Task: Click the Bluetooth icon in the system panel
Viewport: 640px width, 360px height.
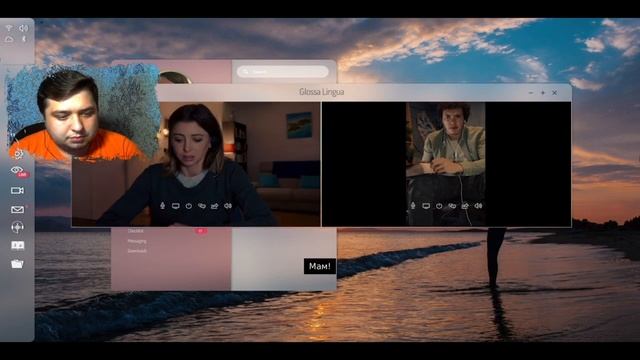Action: (24, 39)
